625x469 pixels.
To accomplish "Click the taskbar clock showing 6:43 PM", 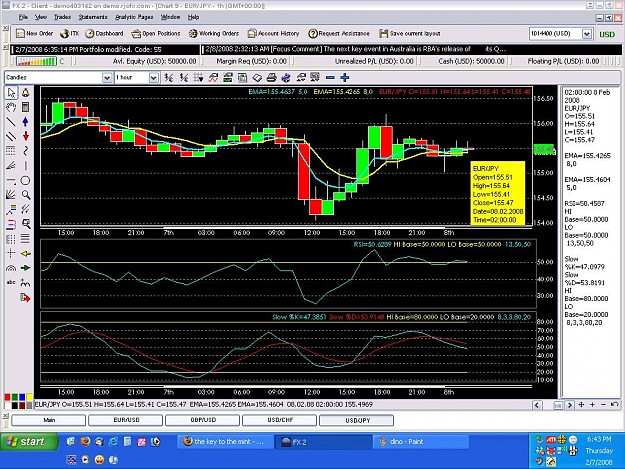I will (x=599, y=439).
